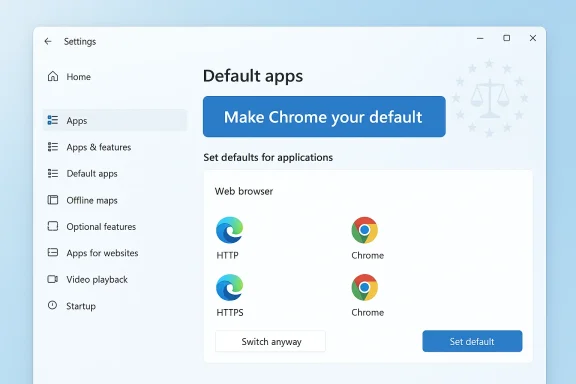The height and width of the screenshot is (384, 576).
Task: Select the Chrome icon in HTTPS row
Action: [364, 287]
